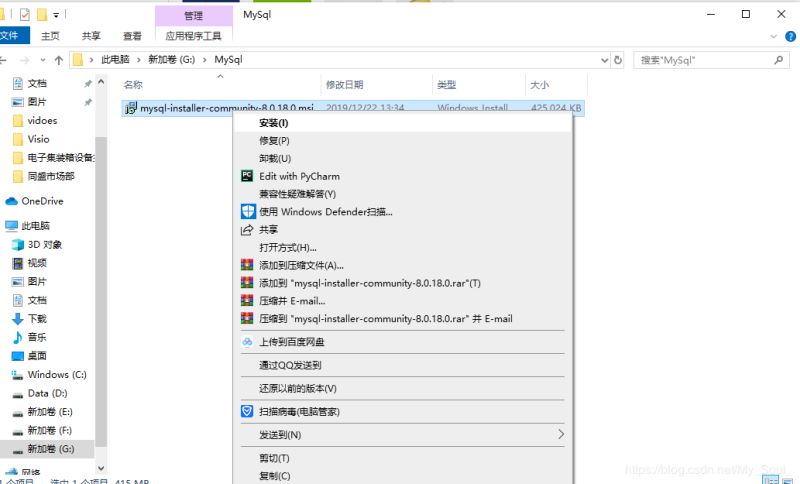The height and width of the screenshot is (484, 800).
Task: Select 上传到百度网盘 menu entry
Action: pyautogui.click(x=403, y=342)
